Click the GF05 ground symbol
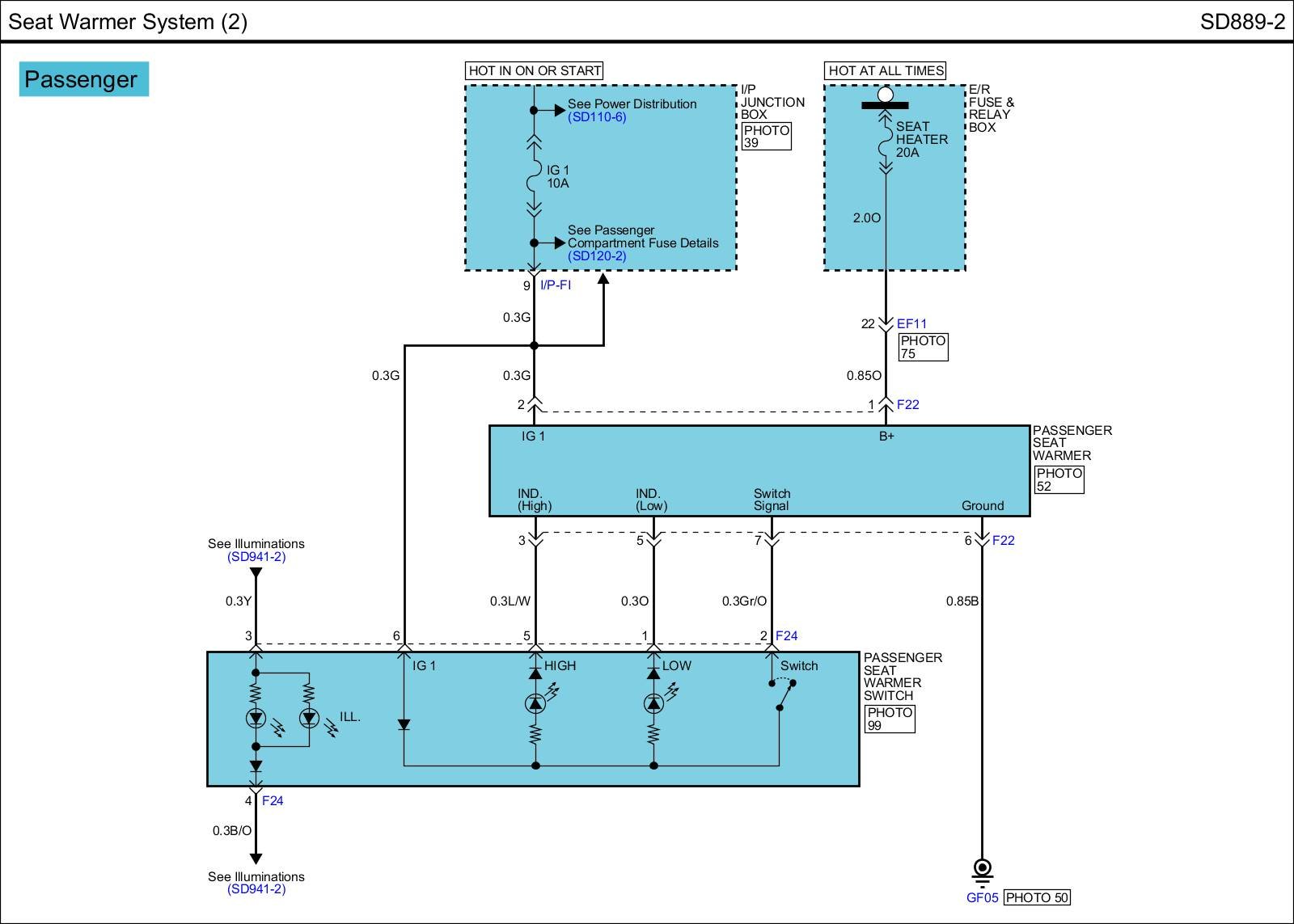This screenshot has height=924, width=1294. coord(982,869)
